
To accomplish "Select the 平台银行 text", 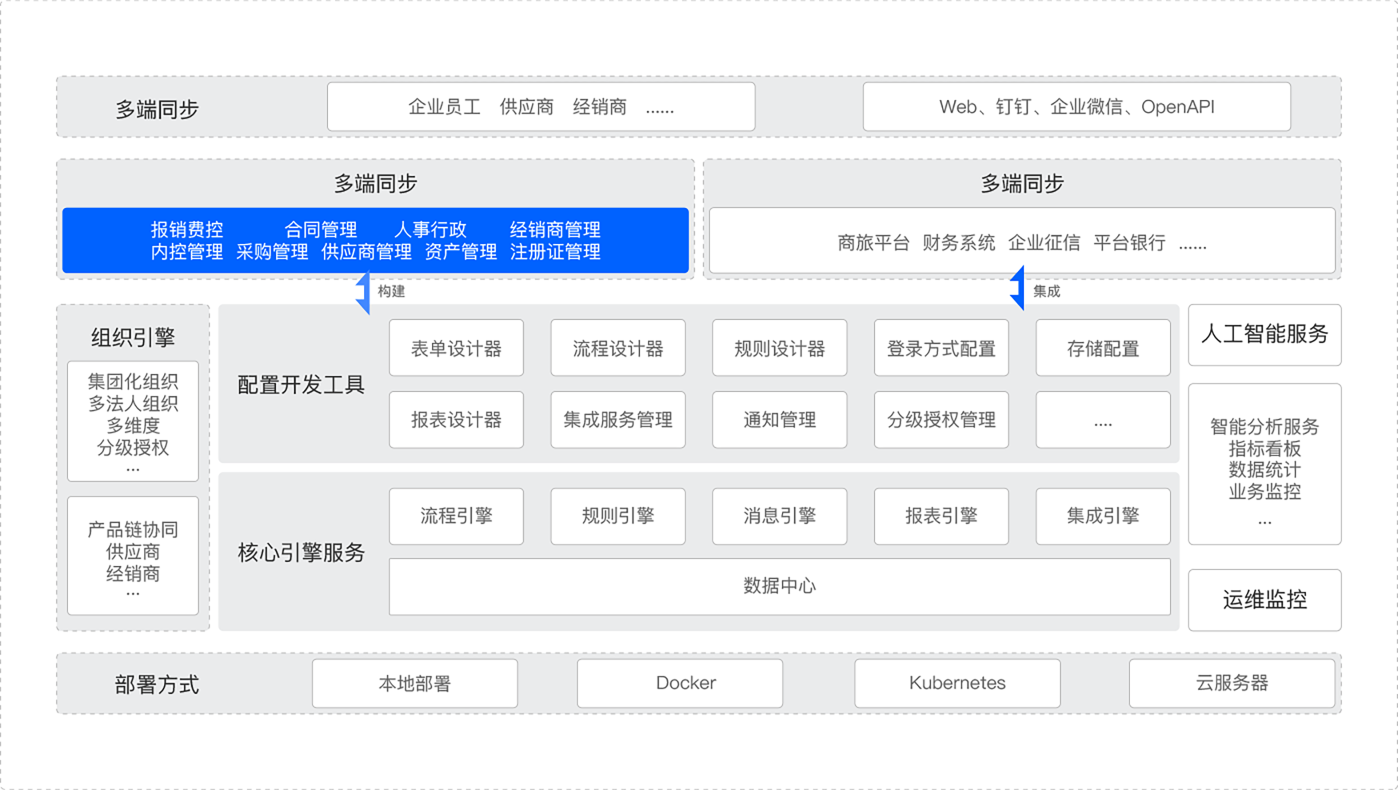I will 1130,243.
